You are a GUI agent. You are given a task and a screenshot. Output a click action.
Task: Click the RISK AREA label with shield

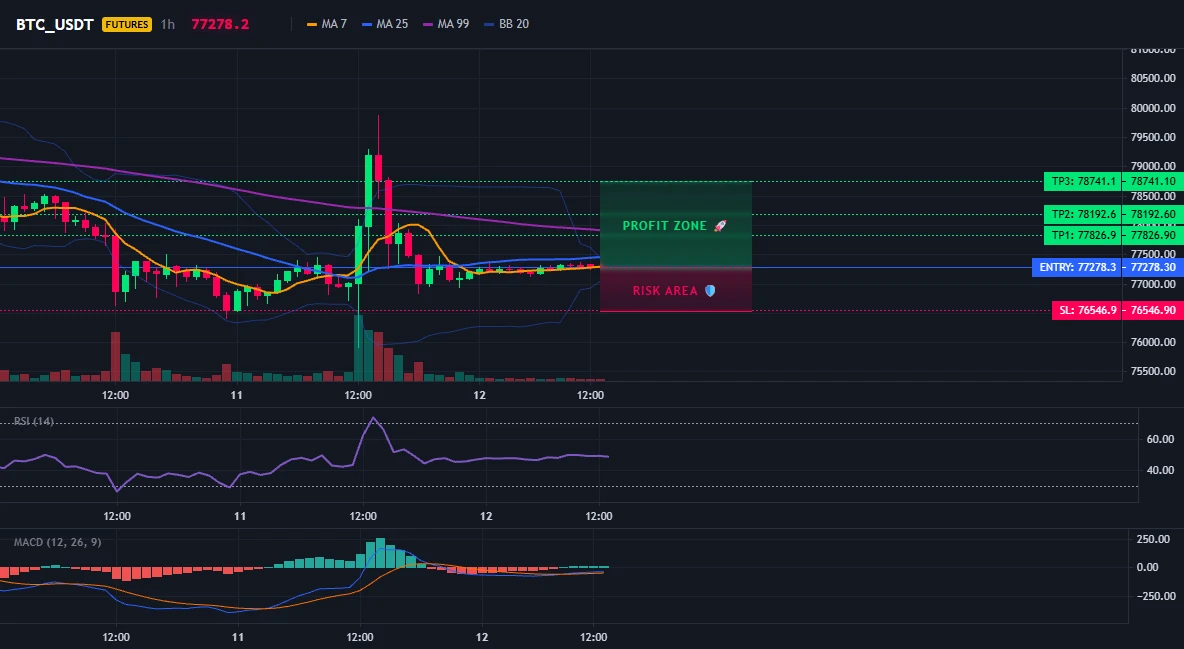click(674, 291)
